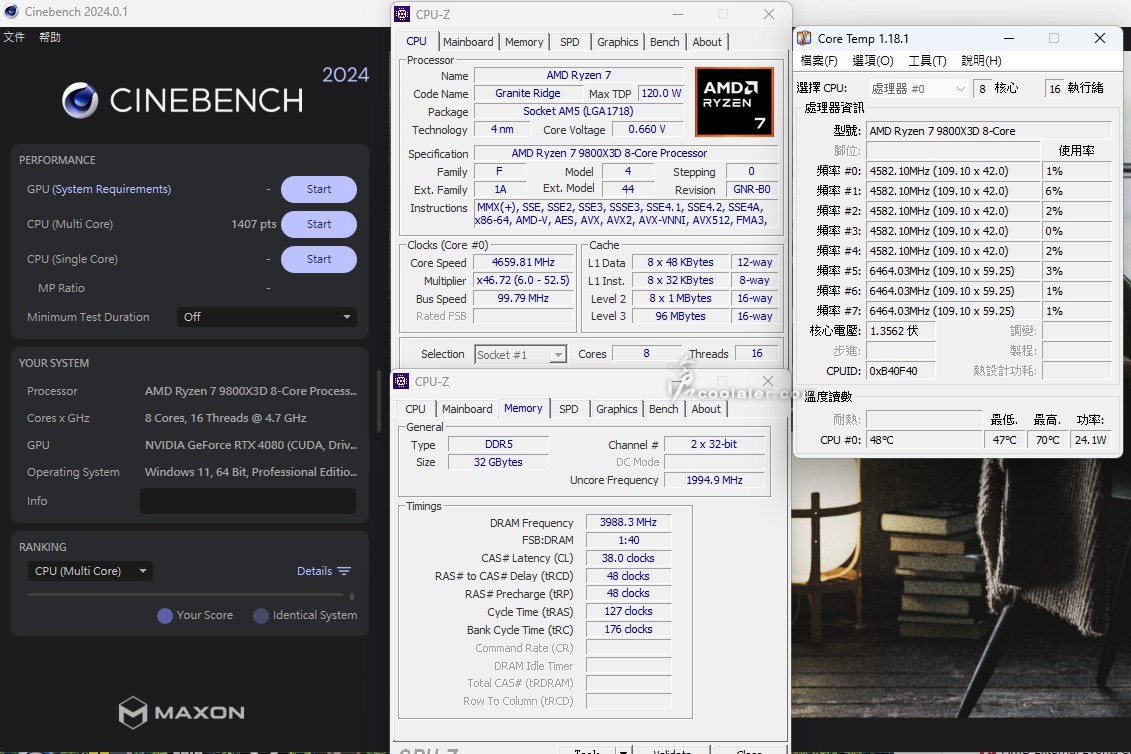Click the Cinebench app icon in title bar
1131x754 pixels.
pyautogui.click(x=11, y=12)
